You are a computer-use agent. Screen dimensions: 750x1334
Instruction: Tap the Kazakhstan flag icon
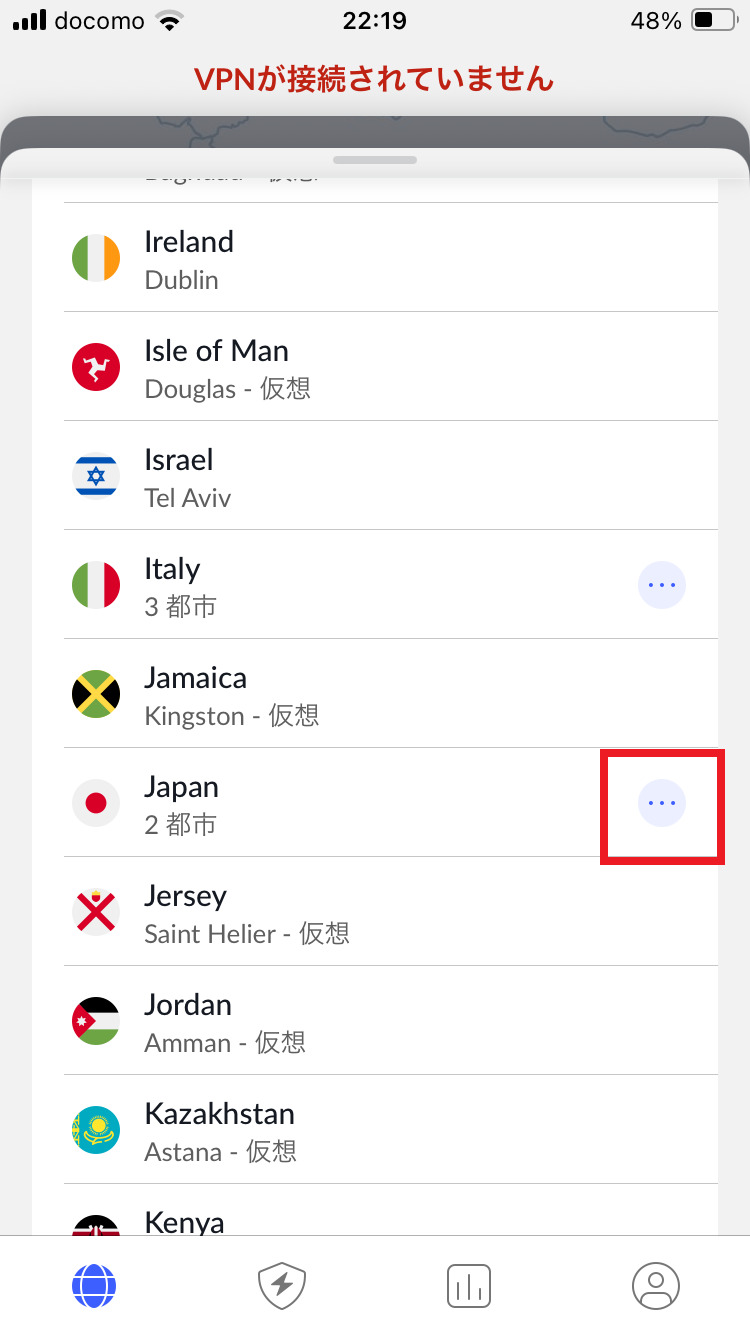pos(96,1130)
